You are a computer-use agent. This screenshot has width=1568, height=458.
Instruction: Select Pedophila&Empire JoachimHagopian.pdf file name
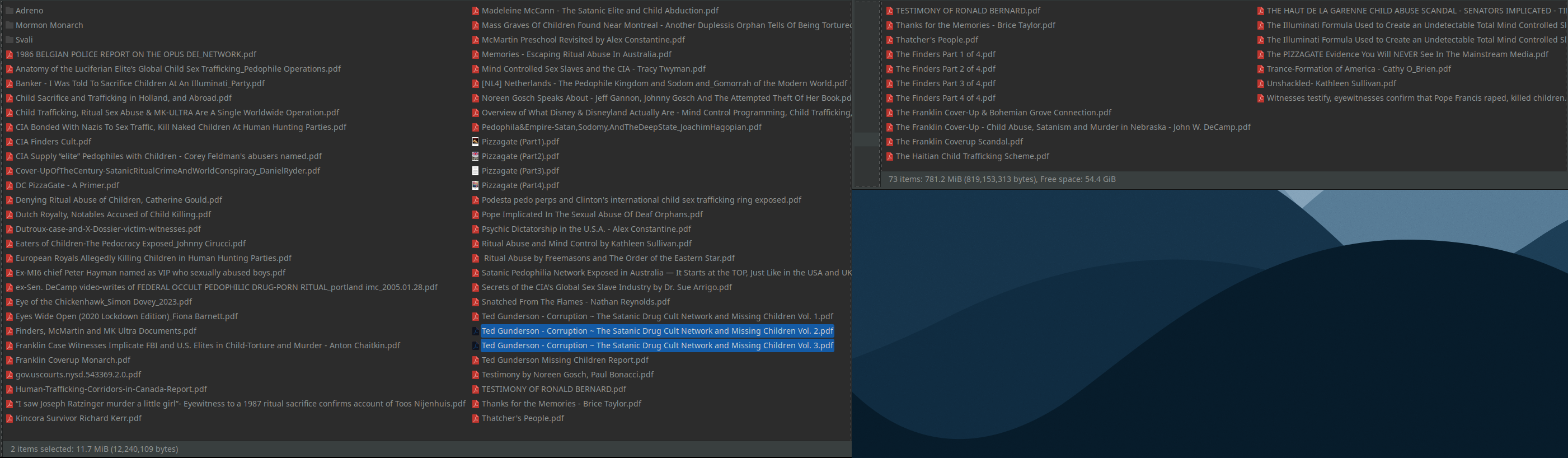622,127
